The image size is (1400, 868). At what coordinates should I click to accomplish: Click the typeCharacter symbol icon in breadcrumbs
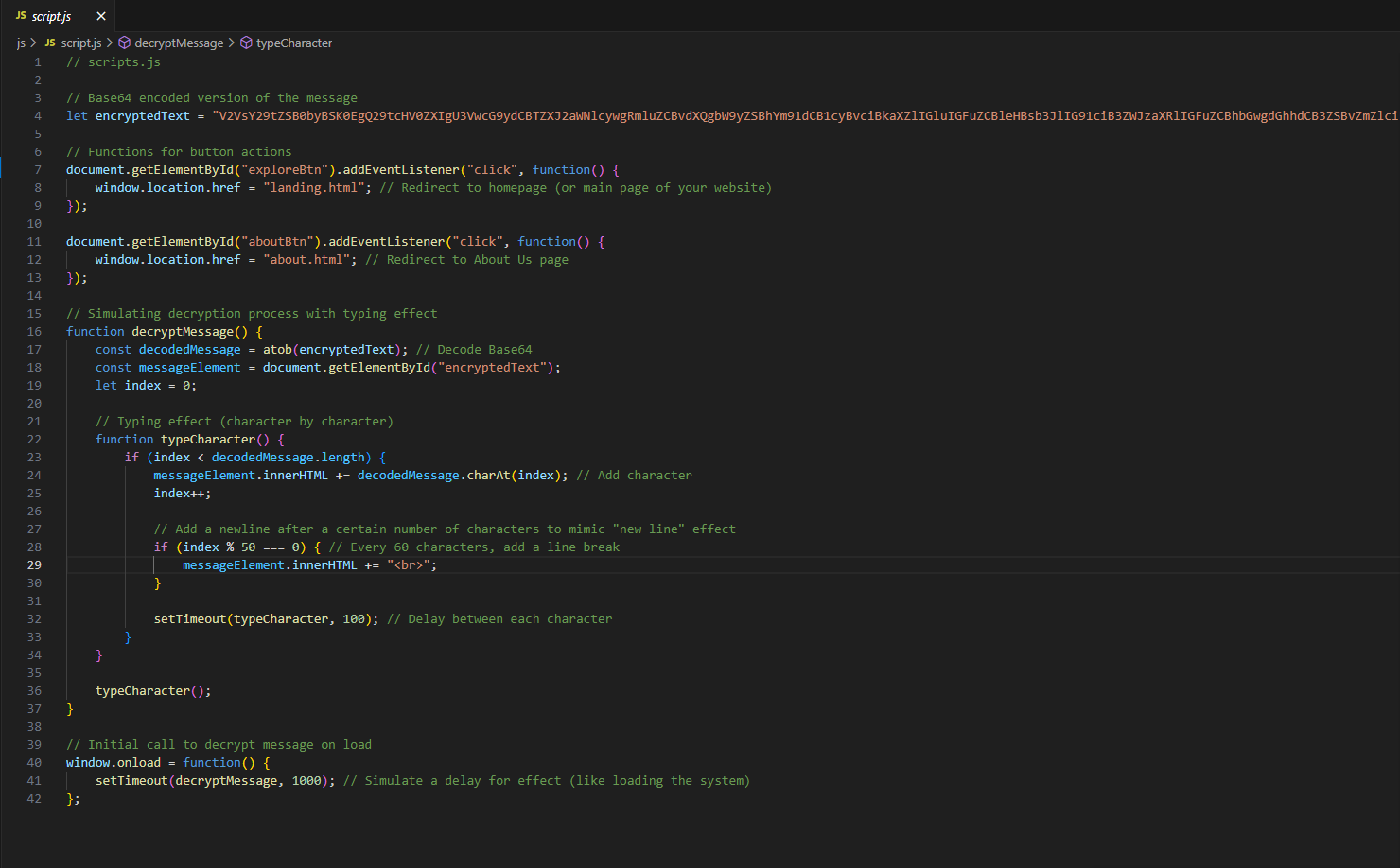coord(245,43)
